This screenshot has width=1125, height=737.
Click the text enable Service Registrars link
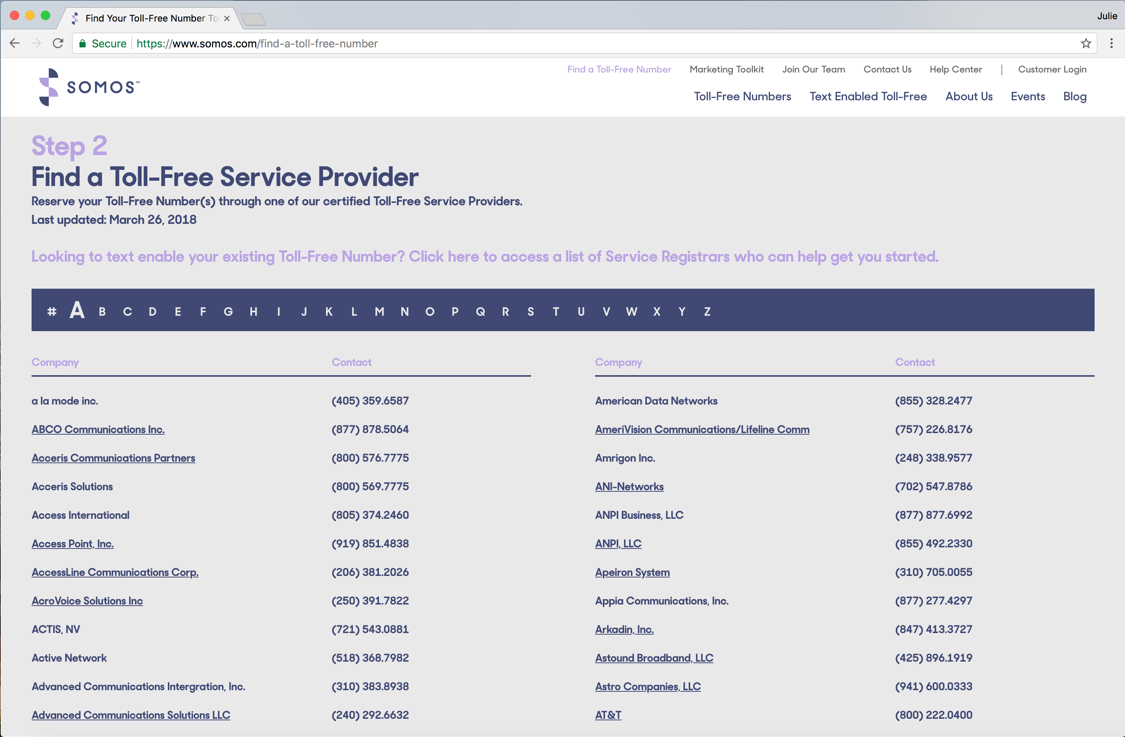tap(484, 257)
